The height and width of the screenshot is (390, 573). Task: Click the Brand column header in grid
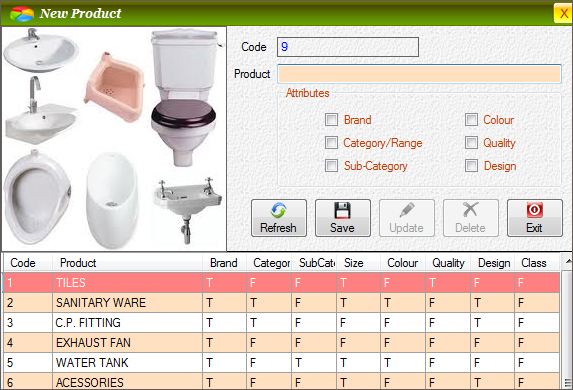point(224,263)
